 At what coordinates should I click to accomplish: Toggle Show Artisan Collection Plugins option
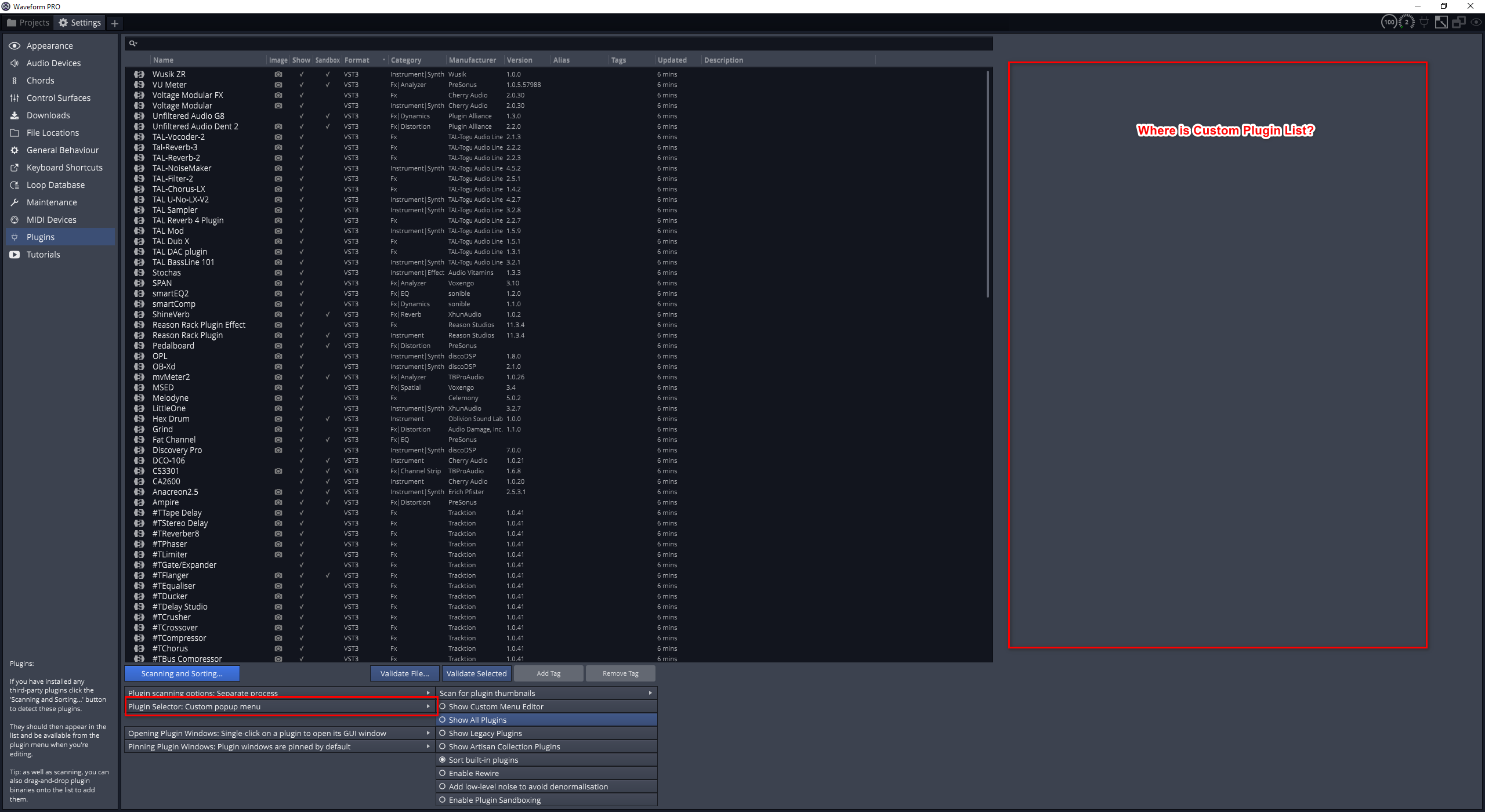click(546, 746)
